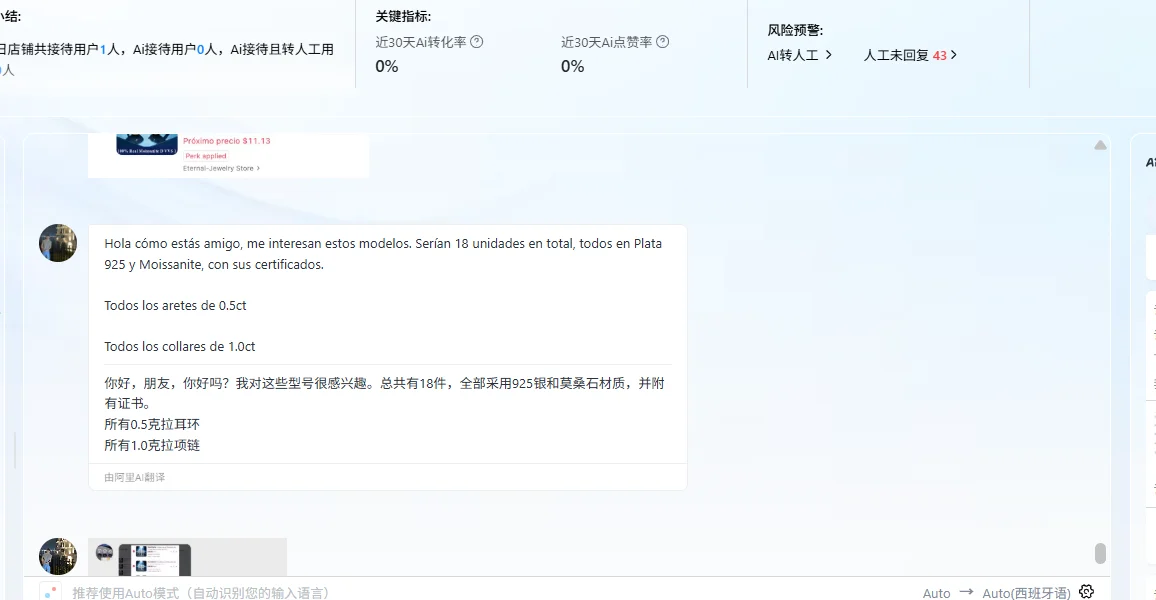This screenshot has width=1156, height=600.
Task: Click sender avatar beside the Hola message
Action: pyautogui.click(x=58, y=243)
